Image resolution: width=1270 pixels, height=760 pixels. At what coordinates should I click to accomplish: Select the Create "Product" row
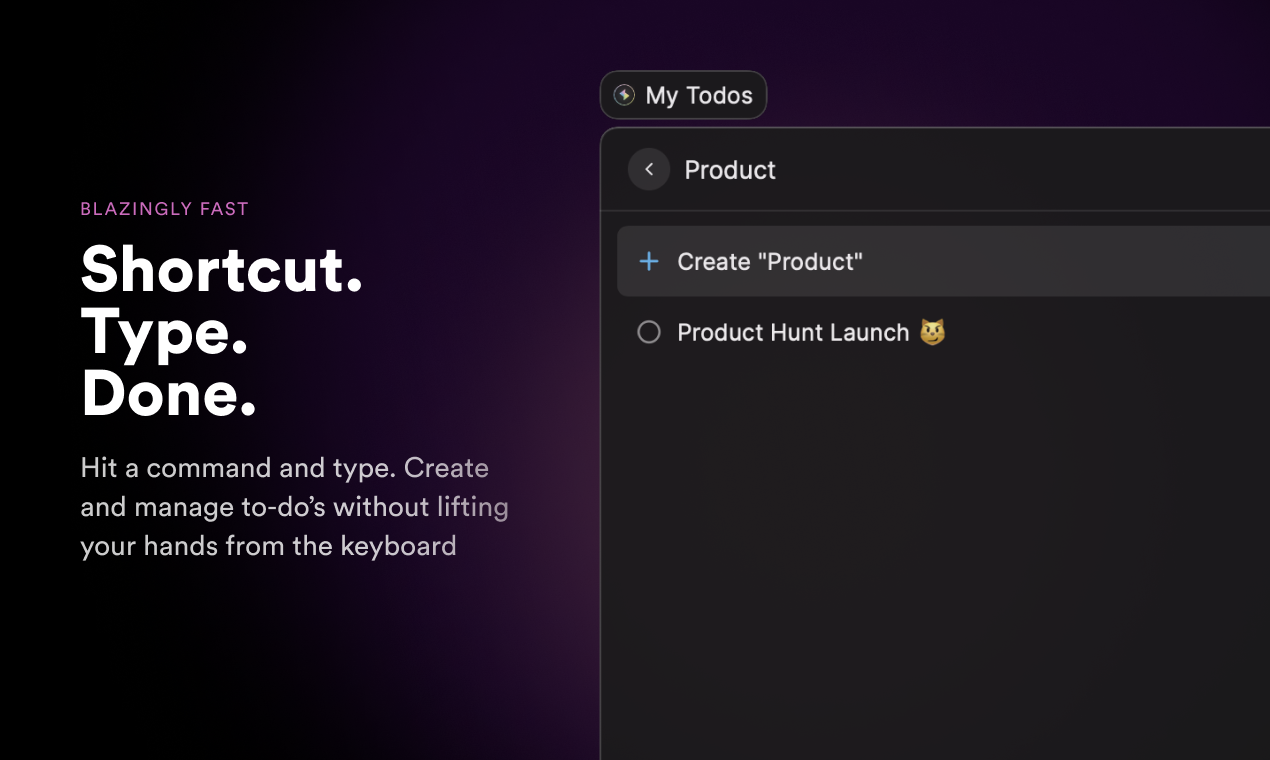pyautogui.click(x=943, y=261)
